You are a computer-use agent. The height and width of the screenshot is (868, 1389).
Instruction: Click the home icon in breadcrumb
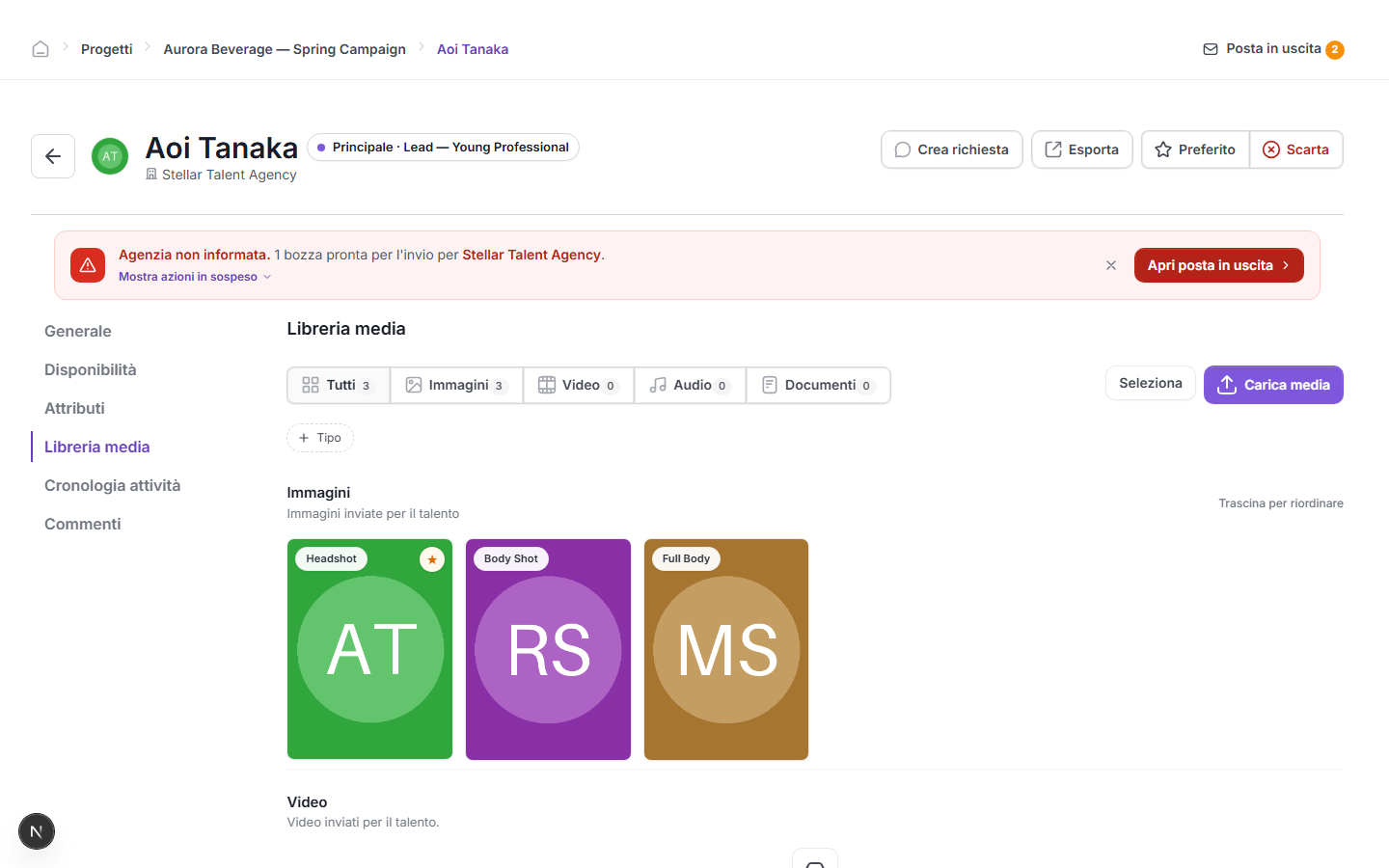click(41, 49)
